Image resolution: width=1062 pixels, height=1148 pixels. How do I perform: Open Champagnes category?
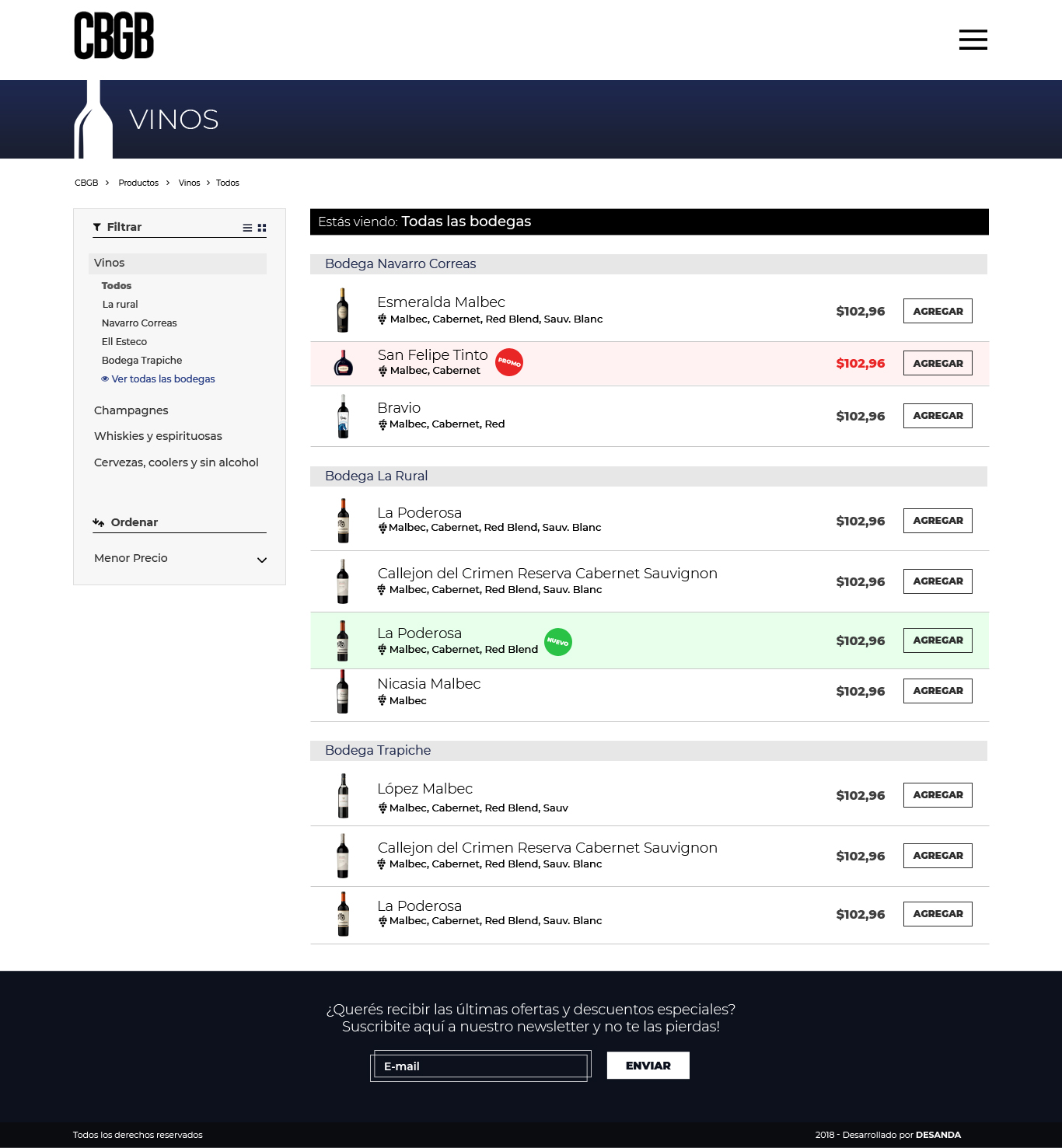pyautogui.click(x=131, y=410)
